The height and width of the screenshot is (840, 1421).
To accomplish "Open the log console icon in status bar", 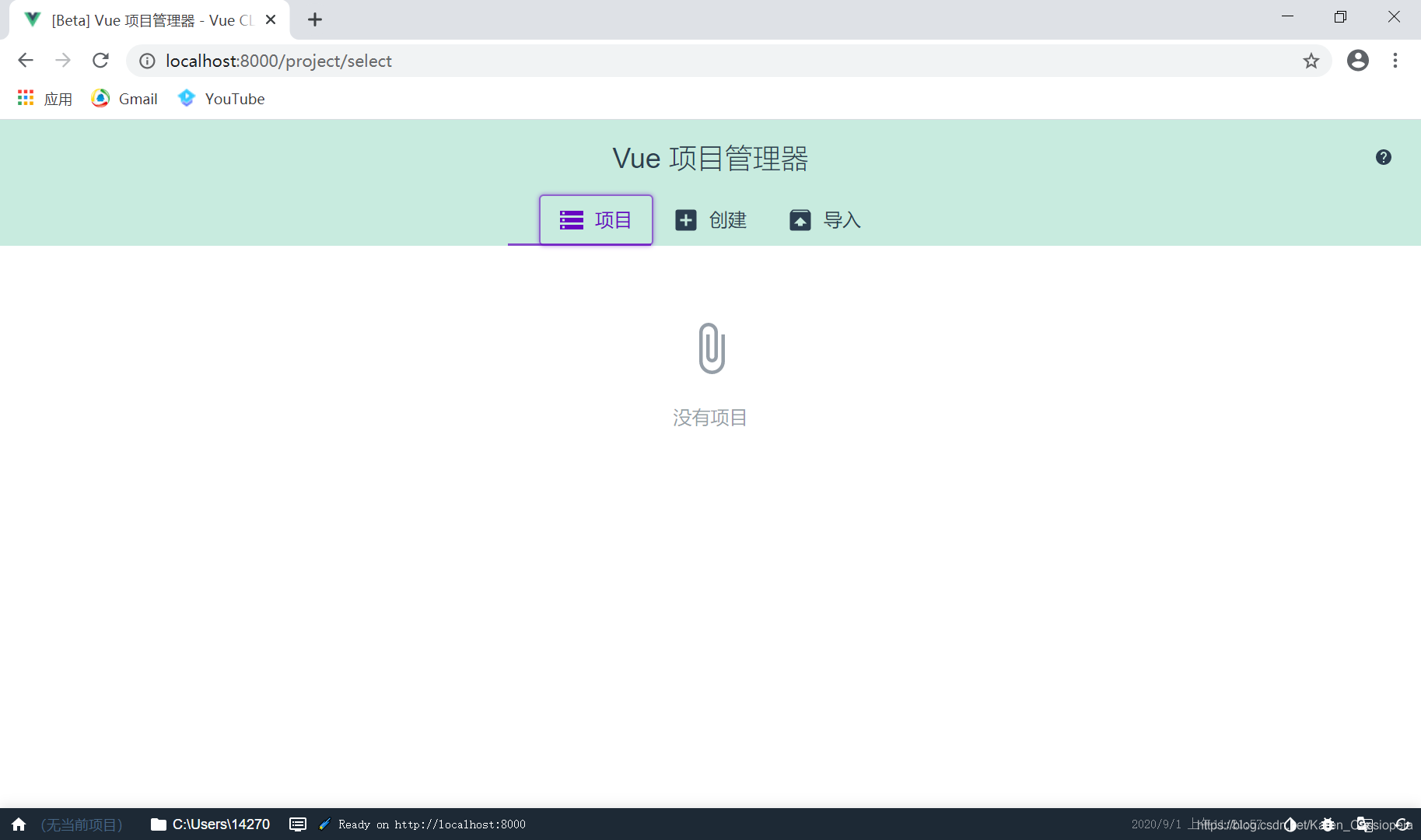I will 298,824.
